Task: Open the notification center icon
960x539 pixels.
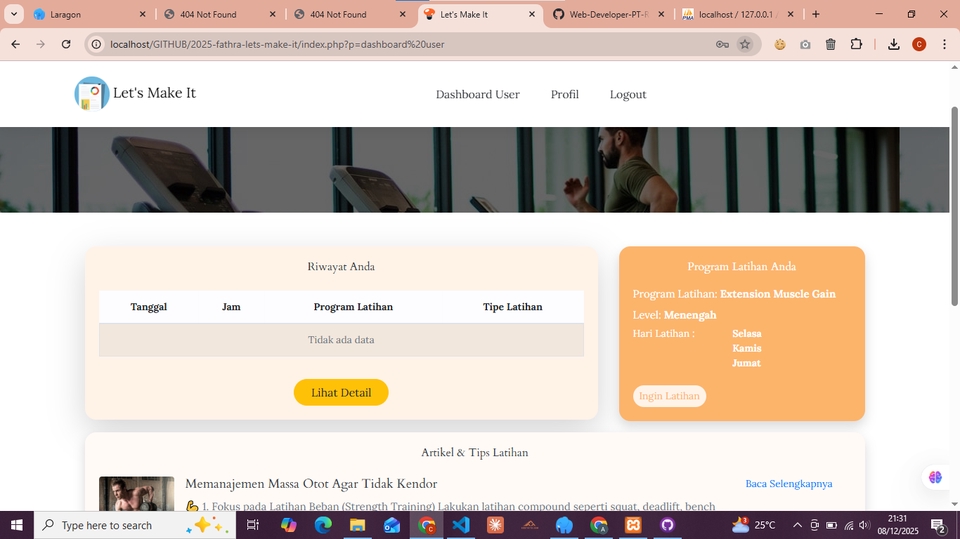Action: [x=938, y=525]
